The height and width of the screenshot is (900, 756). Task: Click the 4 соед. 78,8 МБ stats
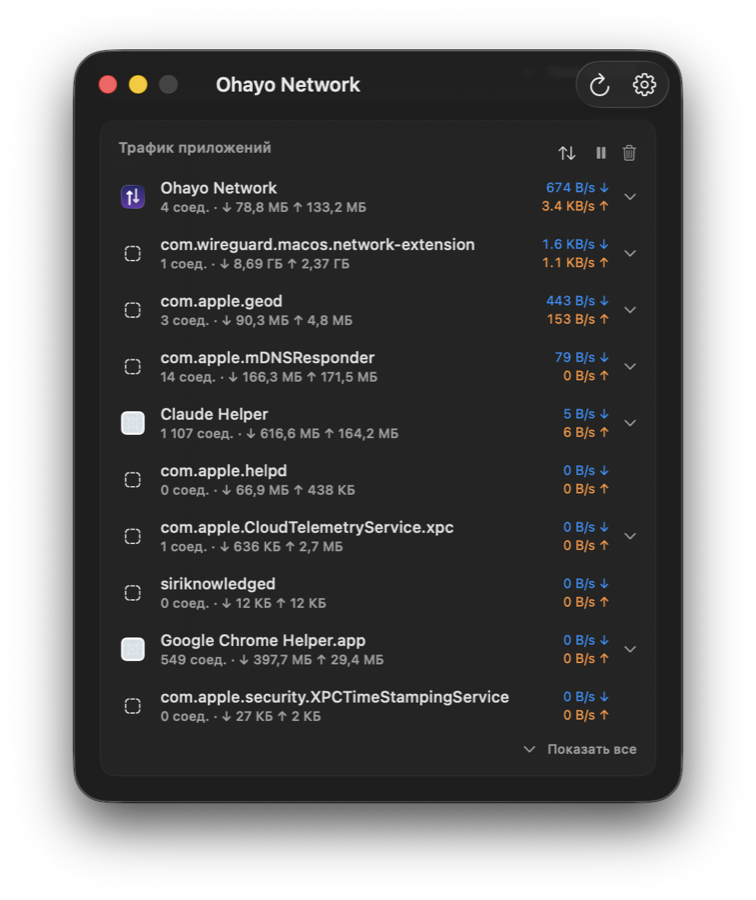point(263,207)
